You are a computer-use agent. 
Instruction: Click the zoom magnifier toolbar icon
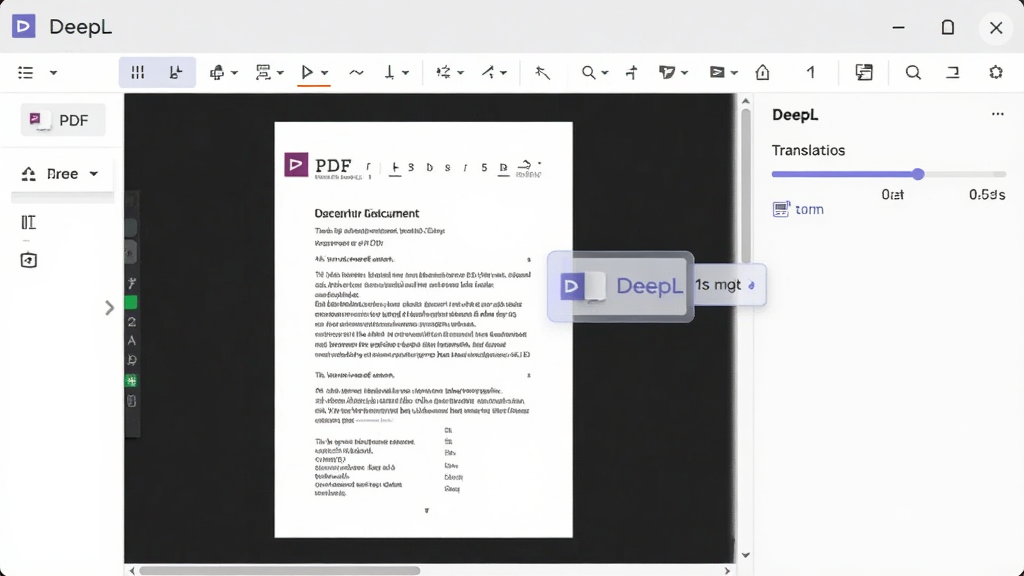tap(588, 72)
